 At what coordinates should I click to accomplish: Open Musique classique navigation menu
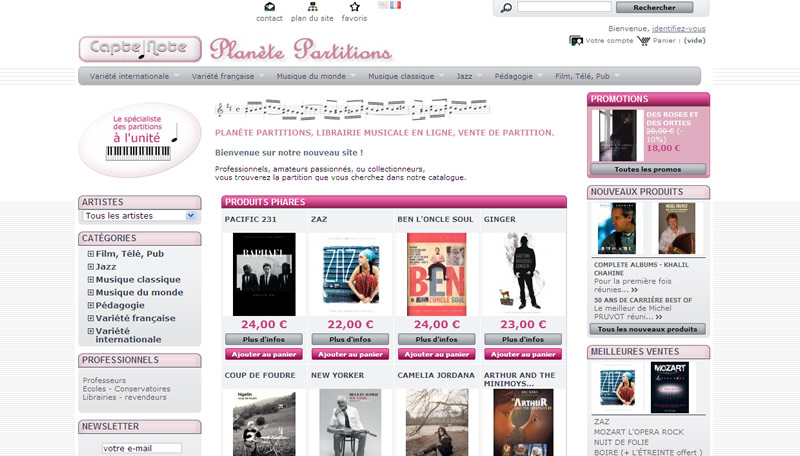coord(401,76)
